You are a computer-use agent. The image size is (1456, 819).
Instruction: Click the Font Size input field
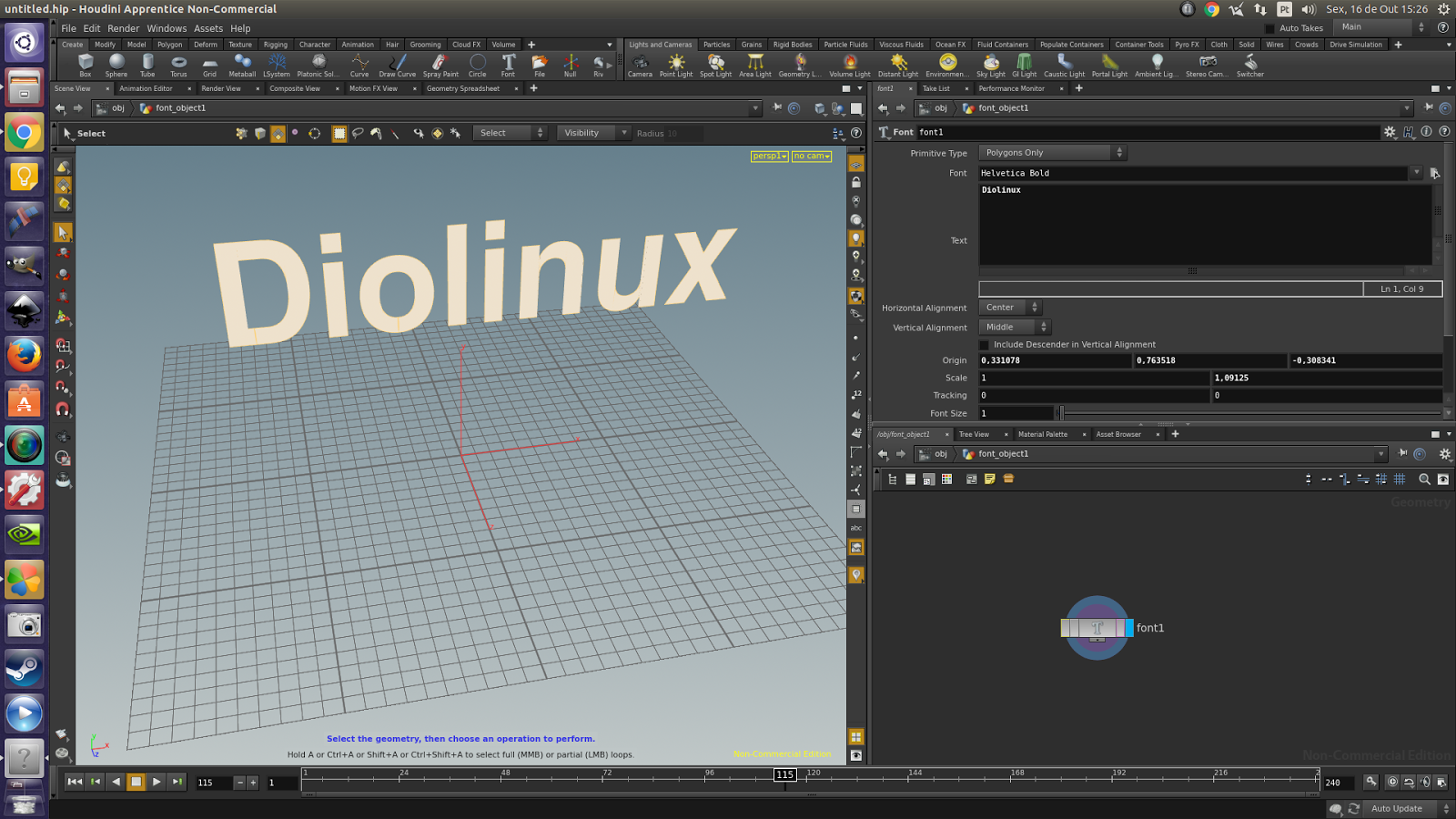click(1016, 413)
